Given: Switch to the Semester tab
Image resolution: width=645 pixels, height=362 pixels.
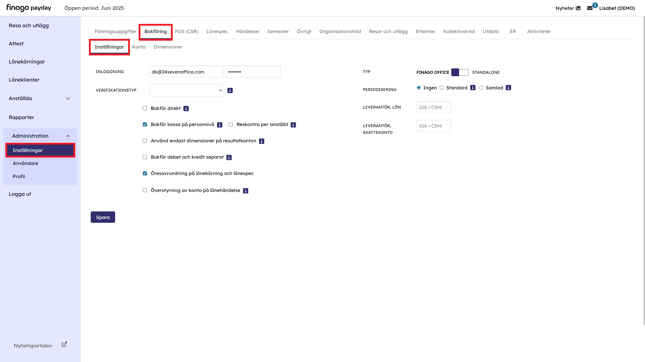Looking at the screenshot, I should tap(278, 31).
